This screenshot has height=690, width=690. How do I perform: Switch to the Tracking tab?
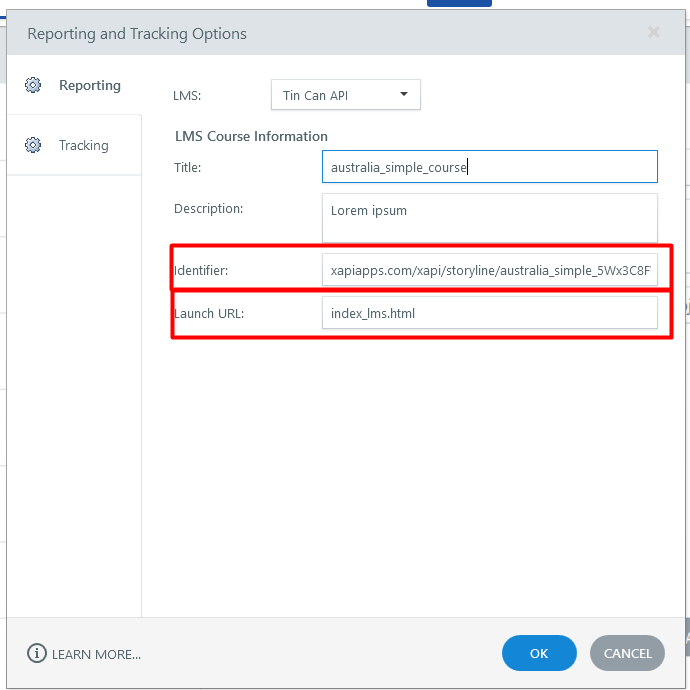click(x=84, y=145)
